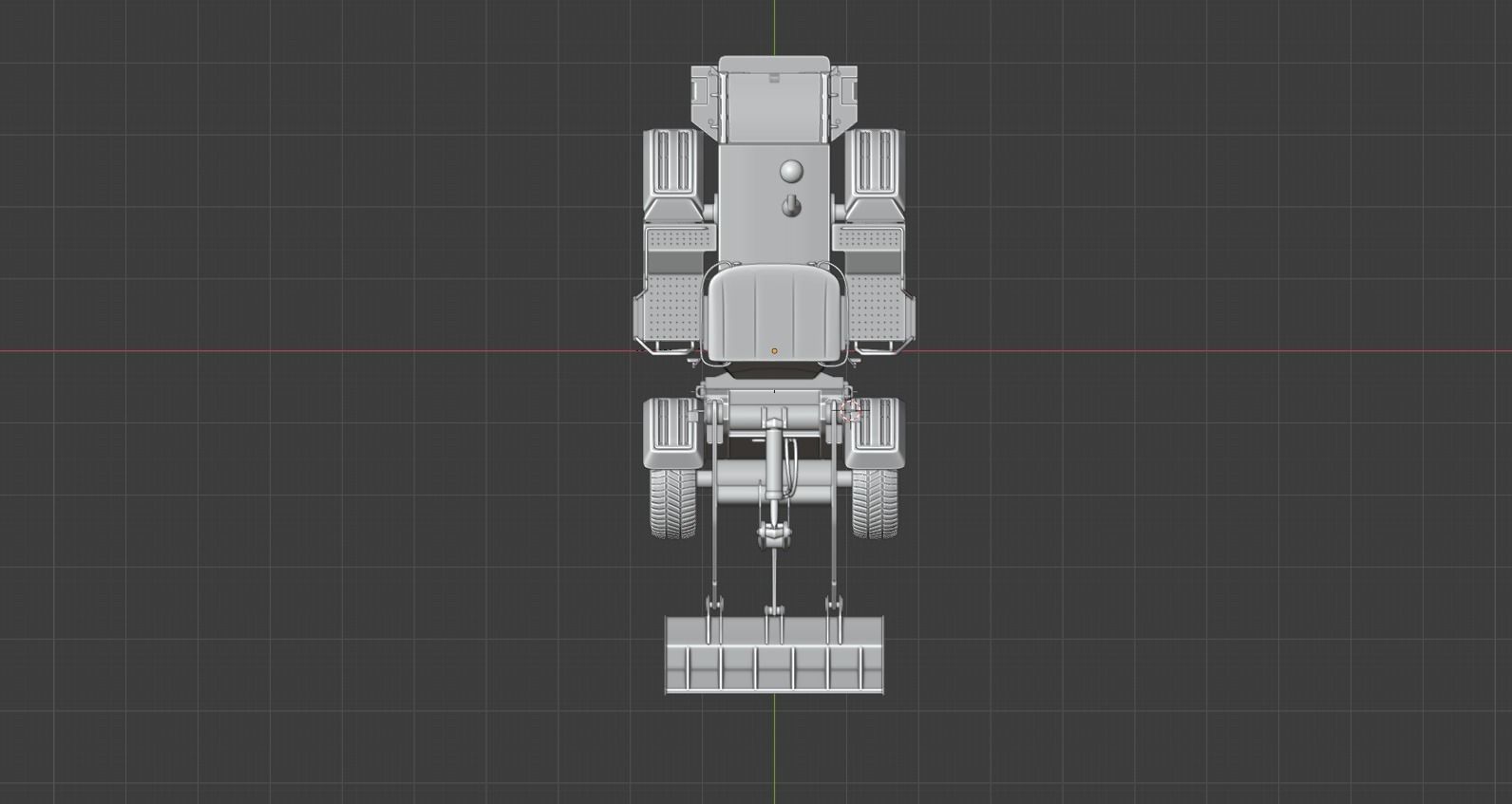The image size is (1512, 804).
Task: Click the left loader arm rod
Action: click(x=713, y=503)
